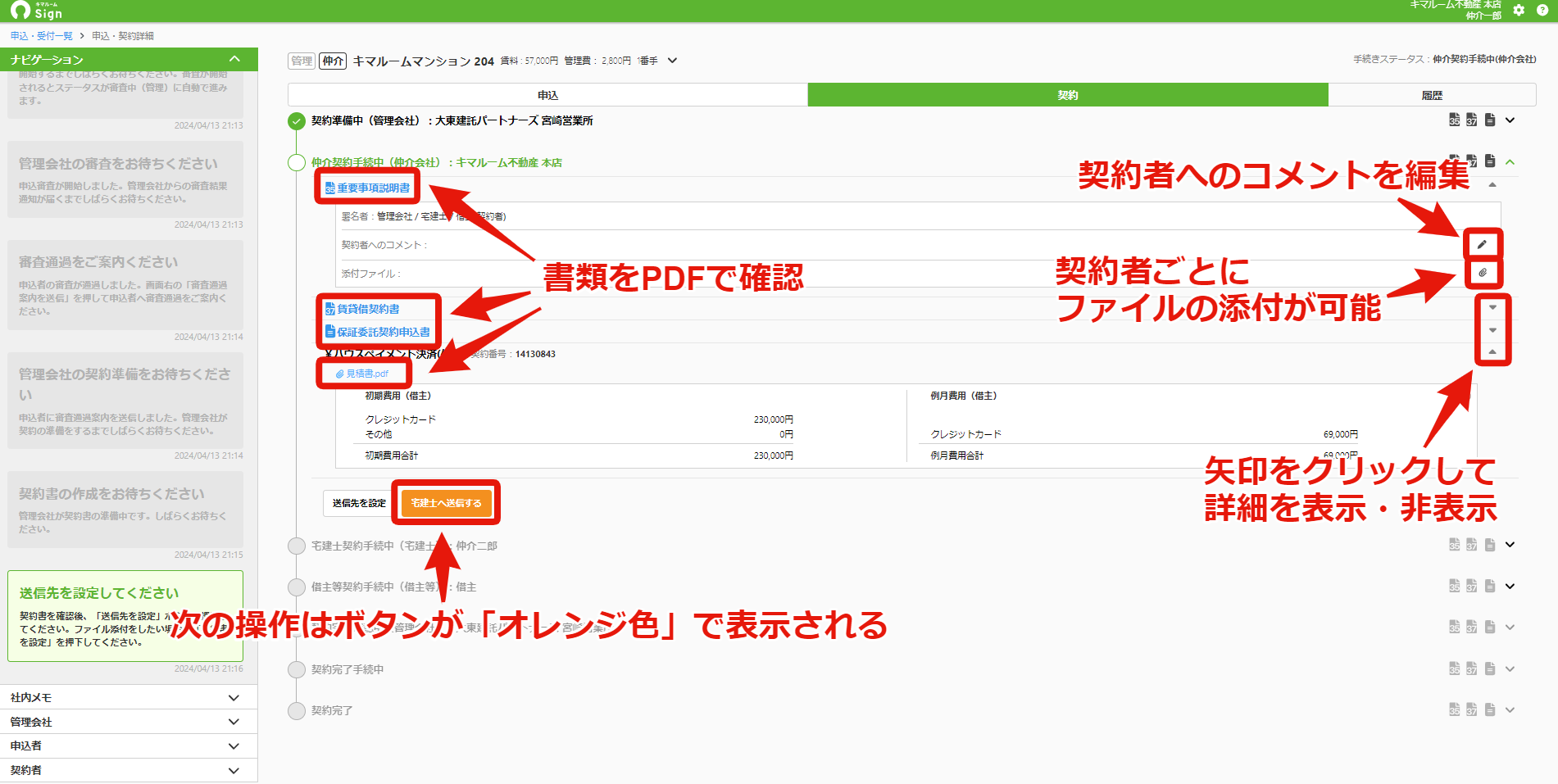Expand the 契約完了手続中 row chevron
This screenshot has width=1558, height=784.
pos(1510,668)
